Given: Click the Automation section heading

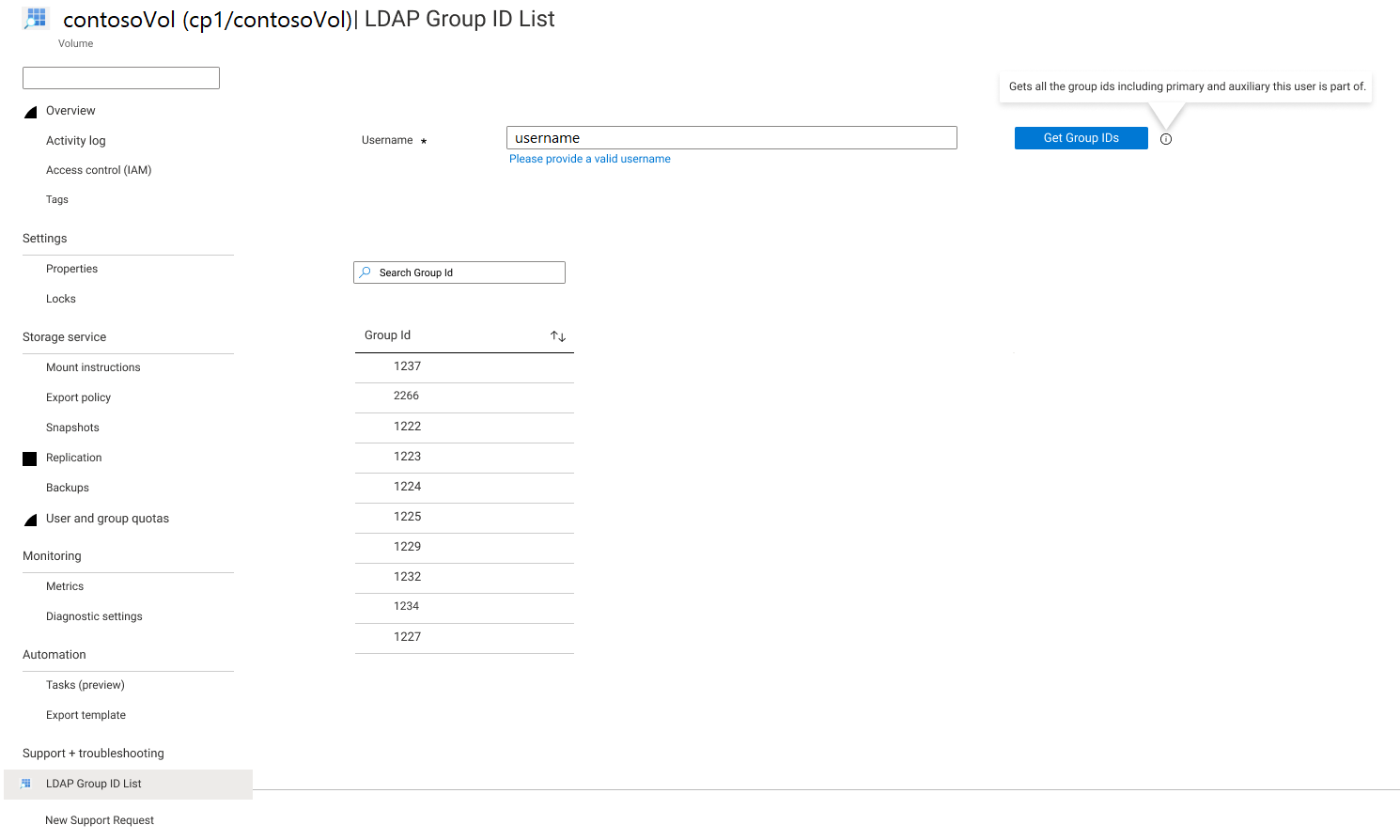Looking at the screenshot, I should [x=54, y=655].
